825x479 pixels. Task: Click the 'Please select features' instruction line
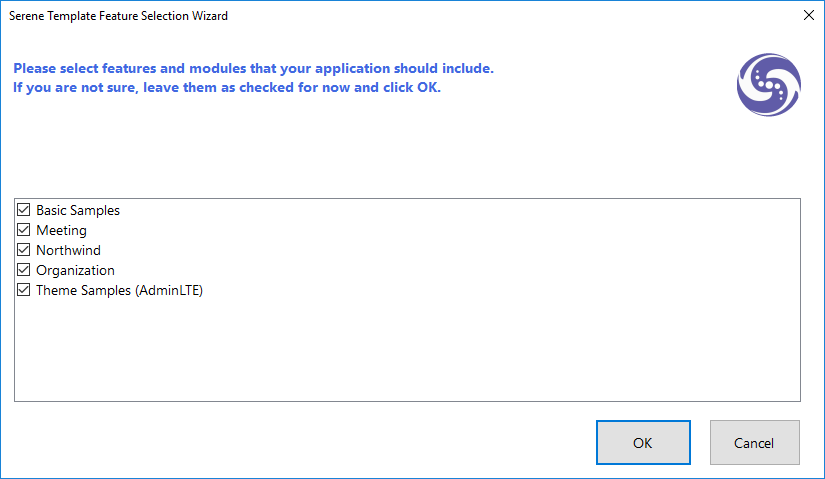click(x=253, y=69)
